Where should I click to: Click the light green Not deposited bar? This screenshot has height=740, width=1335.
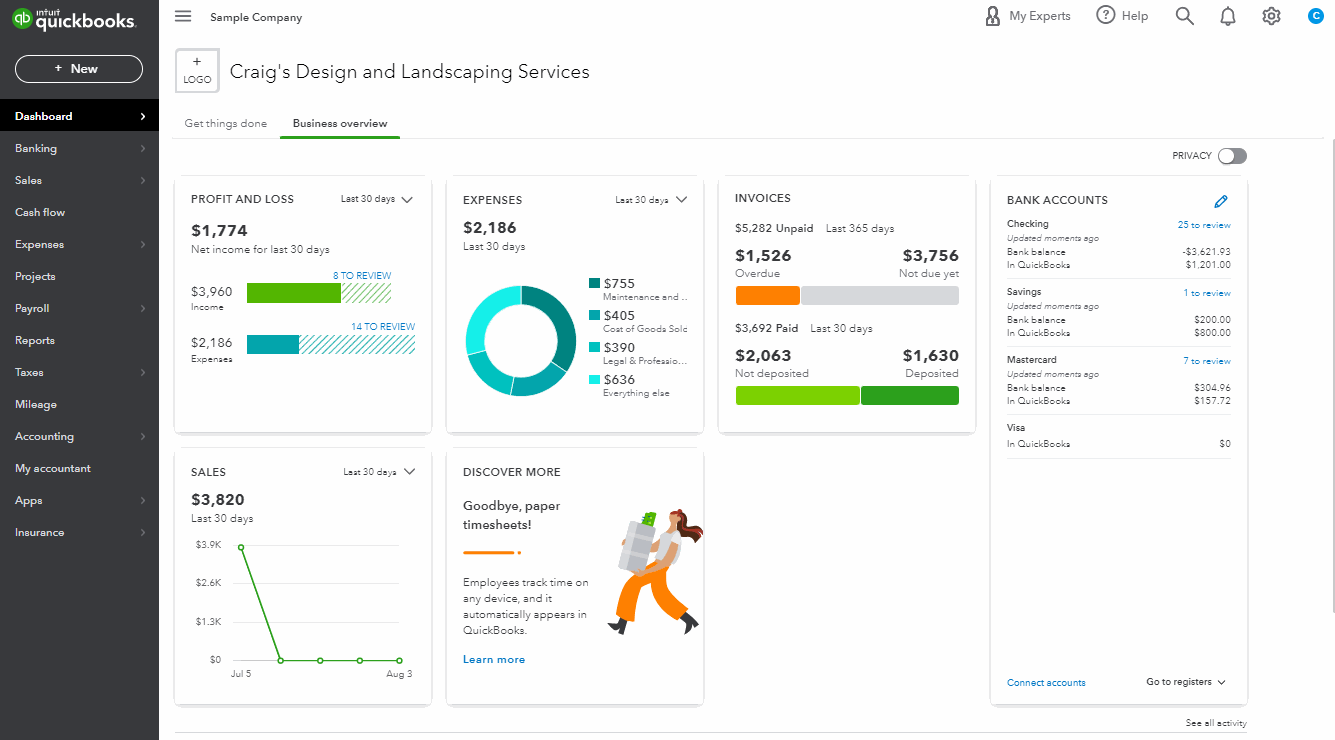point(797,395)
